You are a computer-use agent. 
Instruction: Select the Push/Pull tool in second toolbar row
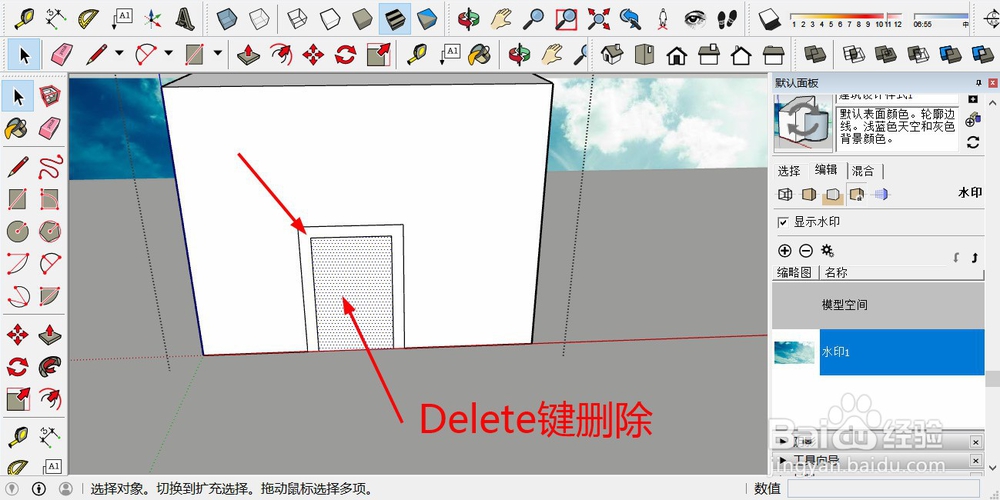tap(248, 55)
